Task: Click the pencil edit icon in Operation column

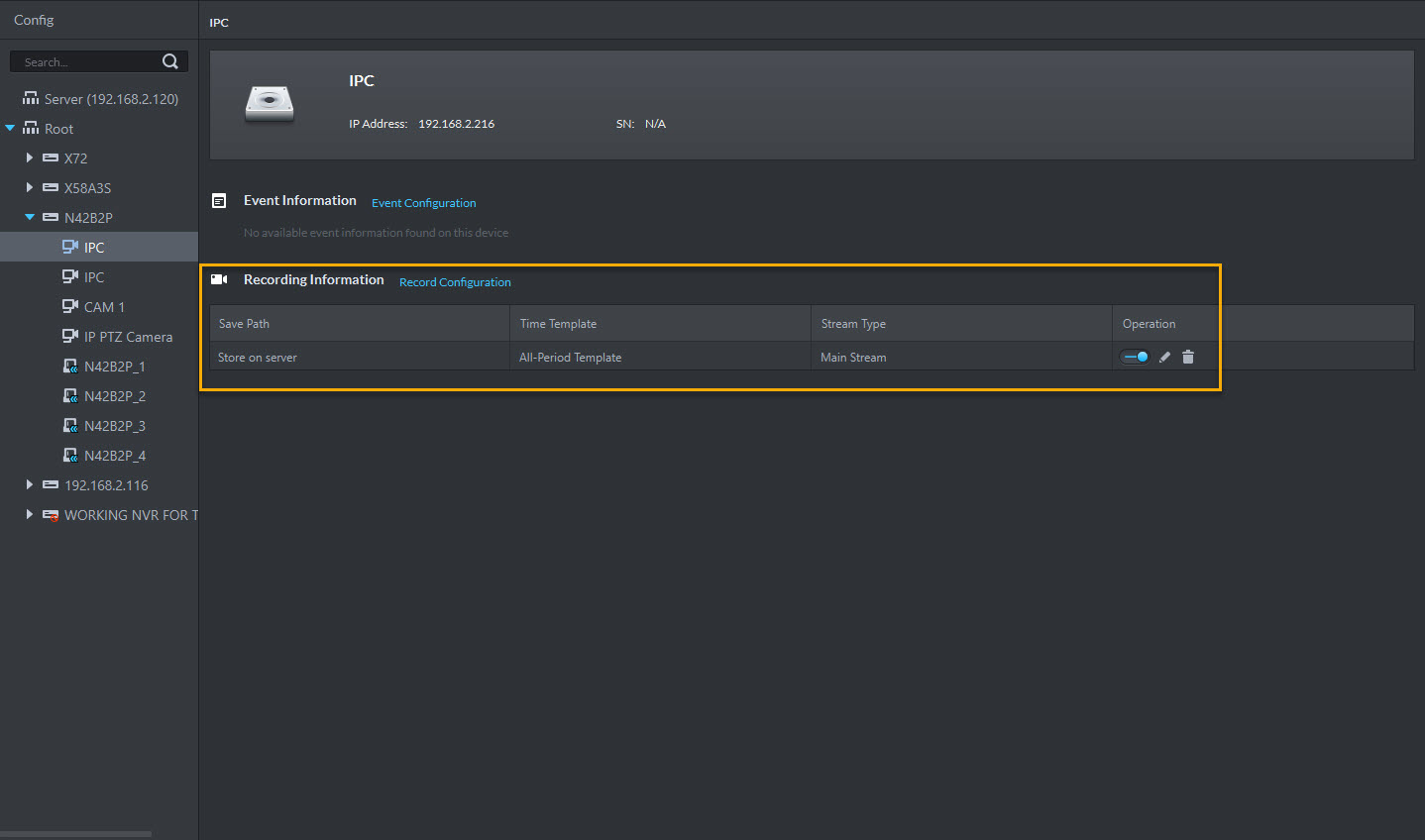Action: 1164,358
